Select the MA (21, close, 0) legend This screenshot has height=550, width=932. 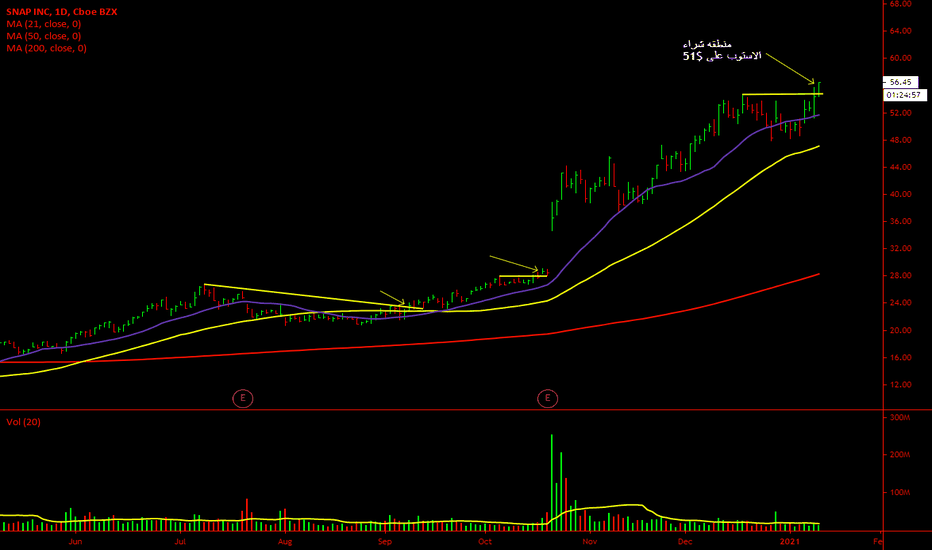tap(44, 24)
